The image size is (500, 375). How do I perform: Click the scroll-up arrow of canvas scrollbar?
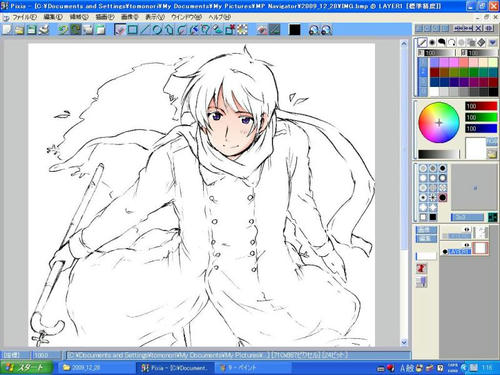(404, 44)
